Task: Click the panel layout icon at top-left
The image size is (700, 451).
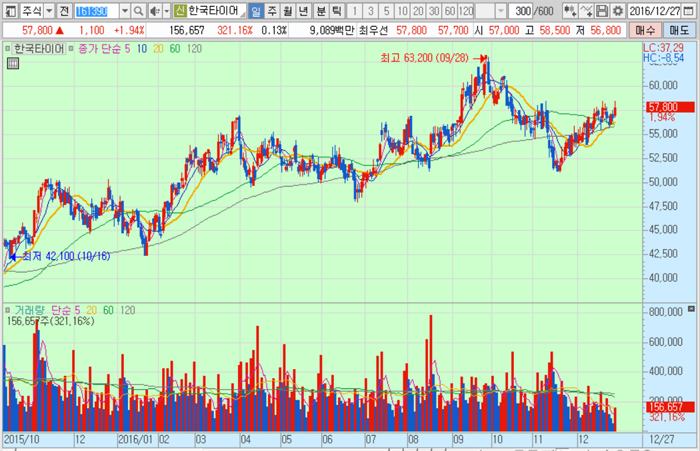Action: [x=9, y=10]
